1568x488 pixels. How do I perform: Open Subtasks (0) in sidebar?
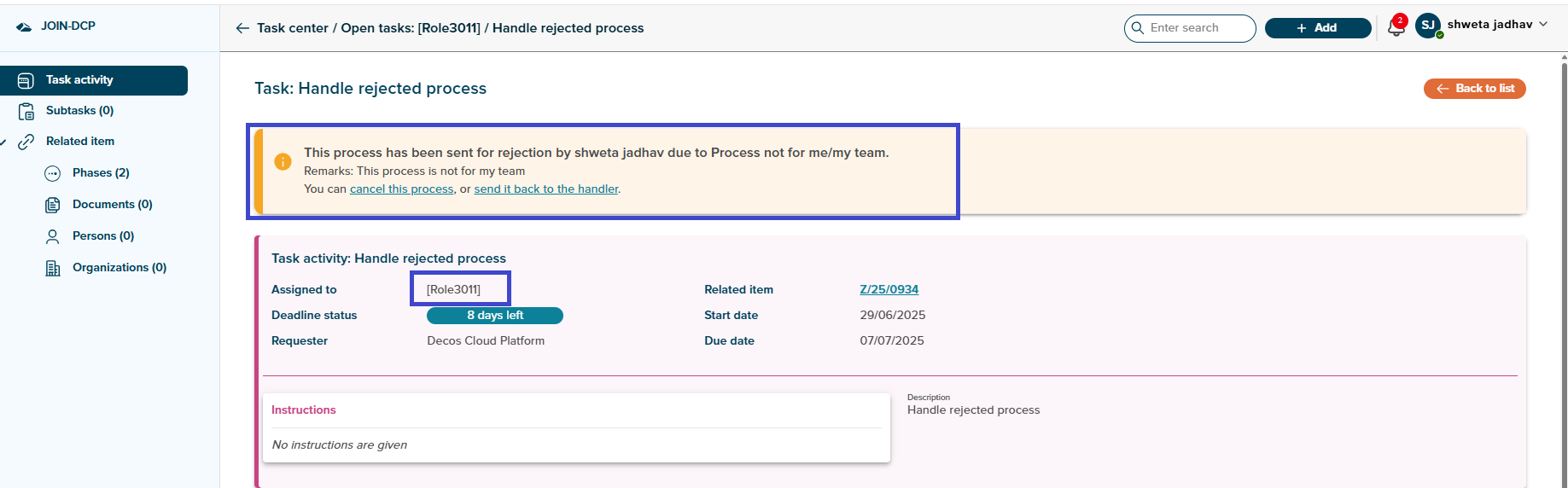79,111
